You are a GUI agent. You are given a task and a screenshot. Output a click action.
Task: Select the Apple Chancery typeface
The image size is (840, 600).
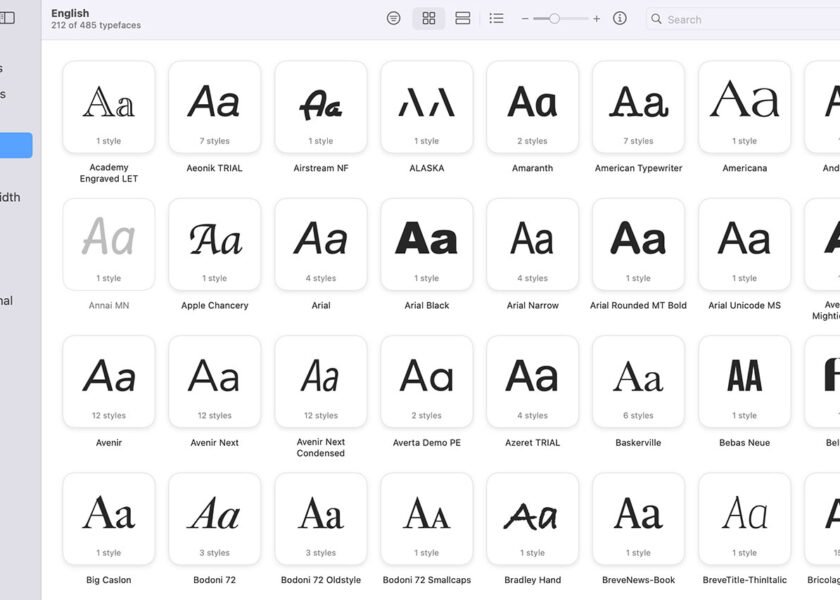(215, 244)
